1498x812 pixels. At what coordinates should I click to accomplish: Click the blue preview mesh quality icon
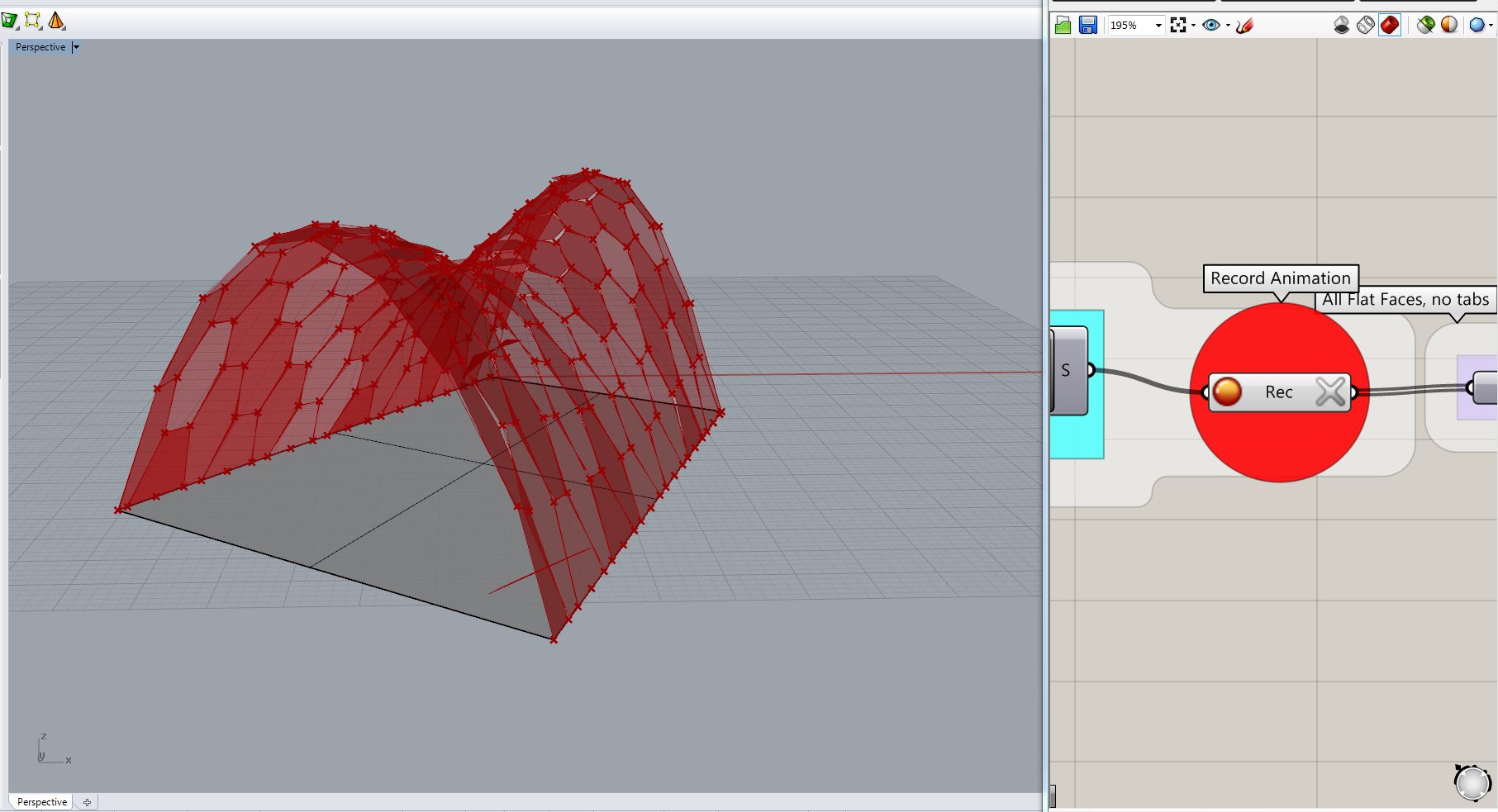click(x=1477, y=26)
